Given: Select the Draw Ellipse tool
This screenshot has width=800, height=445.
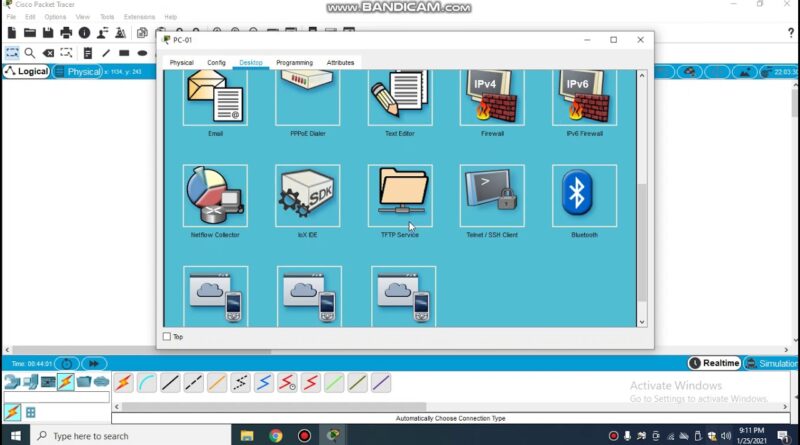Looking at the screenshot, I should click(x=142, y=53).
